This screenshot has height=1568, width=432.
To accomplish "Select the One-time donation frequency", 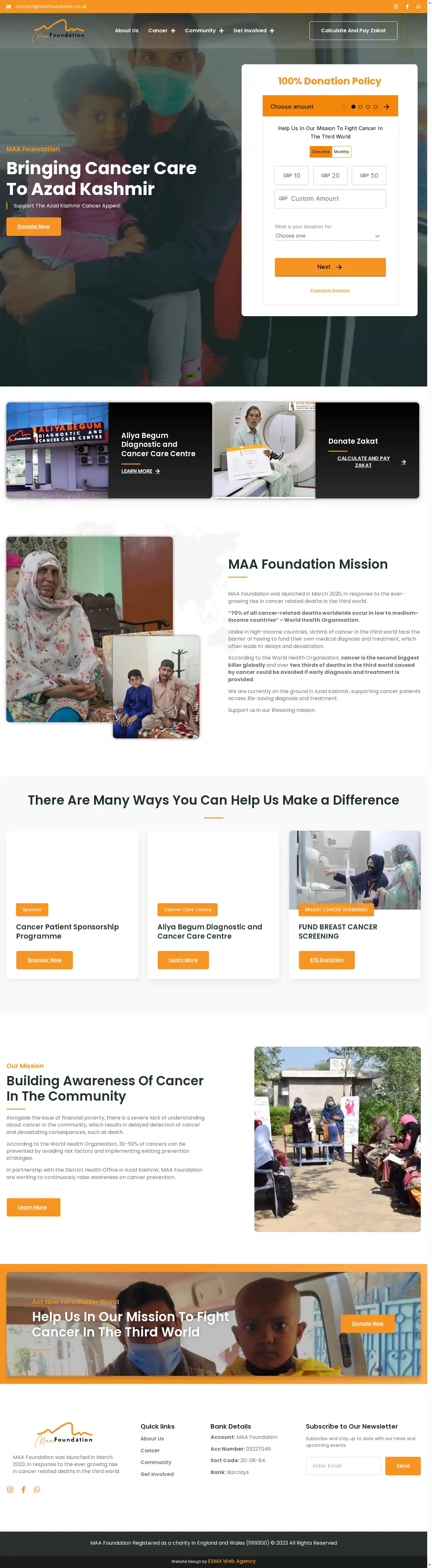I will [321, 152].
